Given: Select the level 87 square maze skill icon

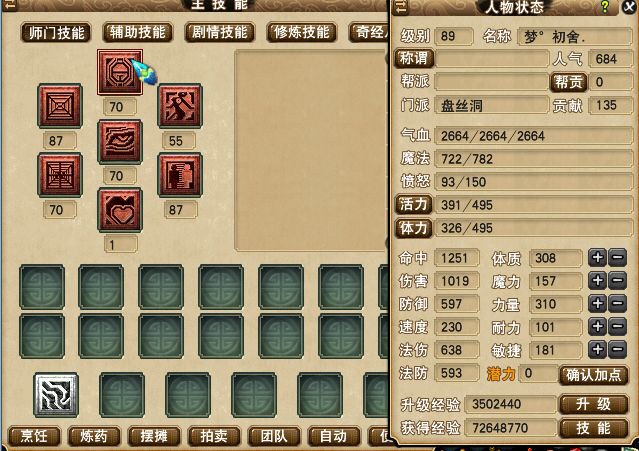Looking at the screenshot, I should 60,106.
